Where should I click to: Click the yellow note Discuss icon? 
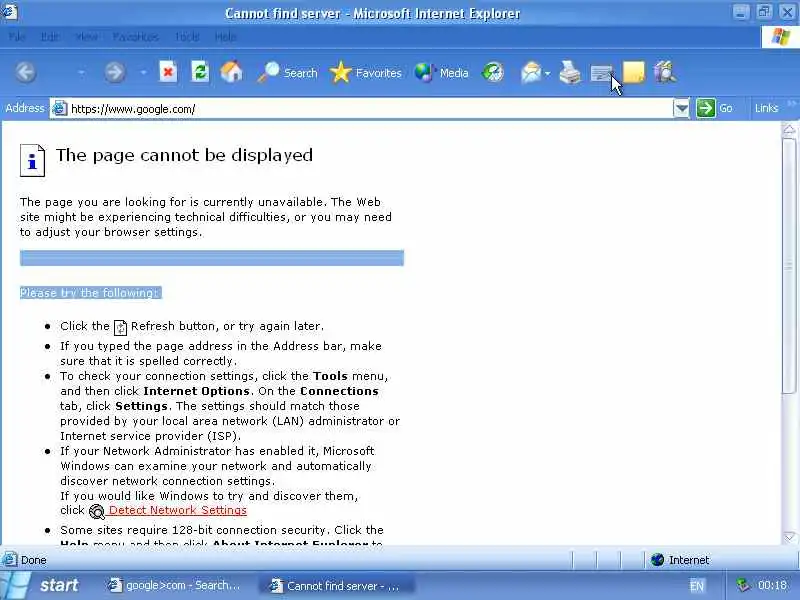click(x=634, y=72)
